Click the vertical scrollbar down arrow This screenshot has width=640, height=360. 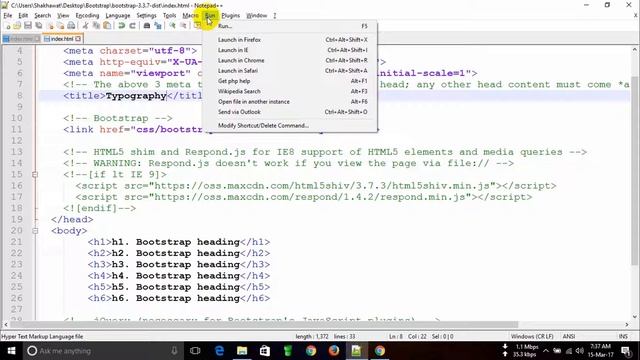tap(635, 317)
